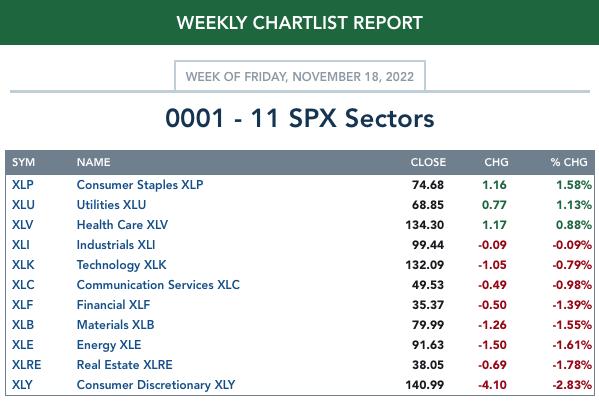
Task: Select the XLI symbol
Action: coord(21,245)
